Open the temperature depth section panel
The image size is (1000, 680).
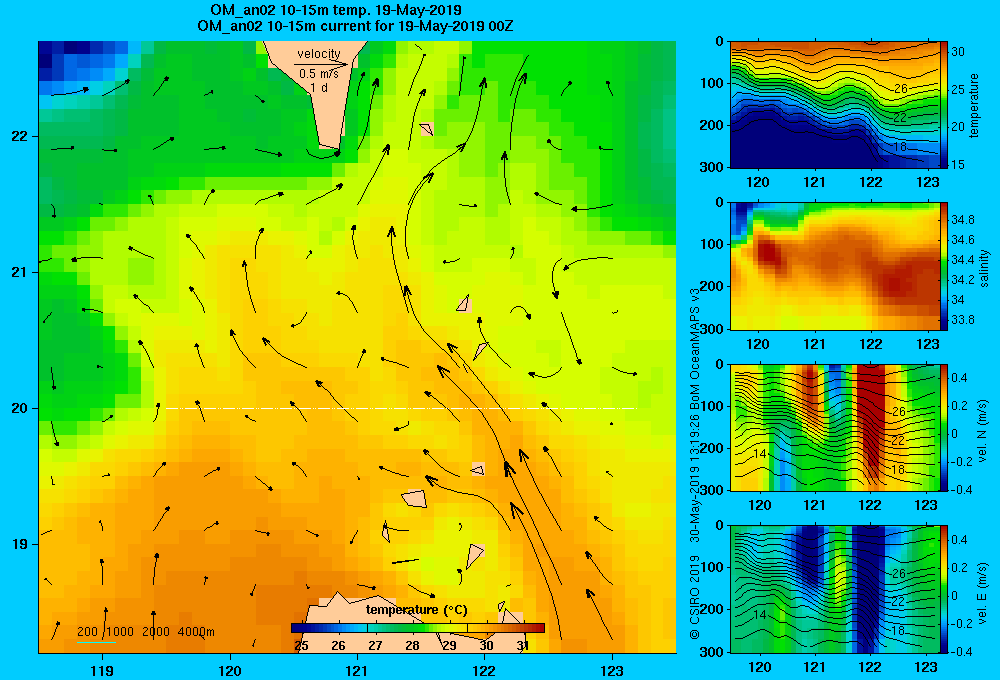(835, 105)
